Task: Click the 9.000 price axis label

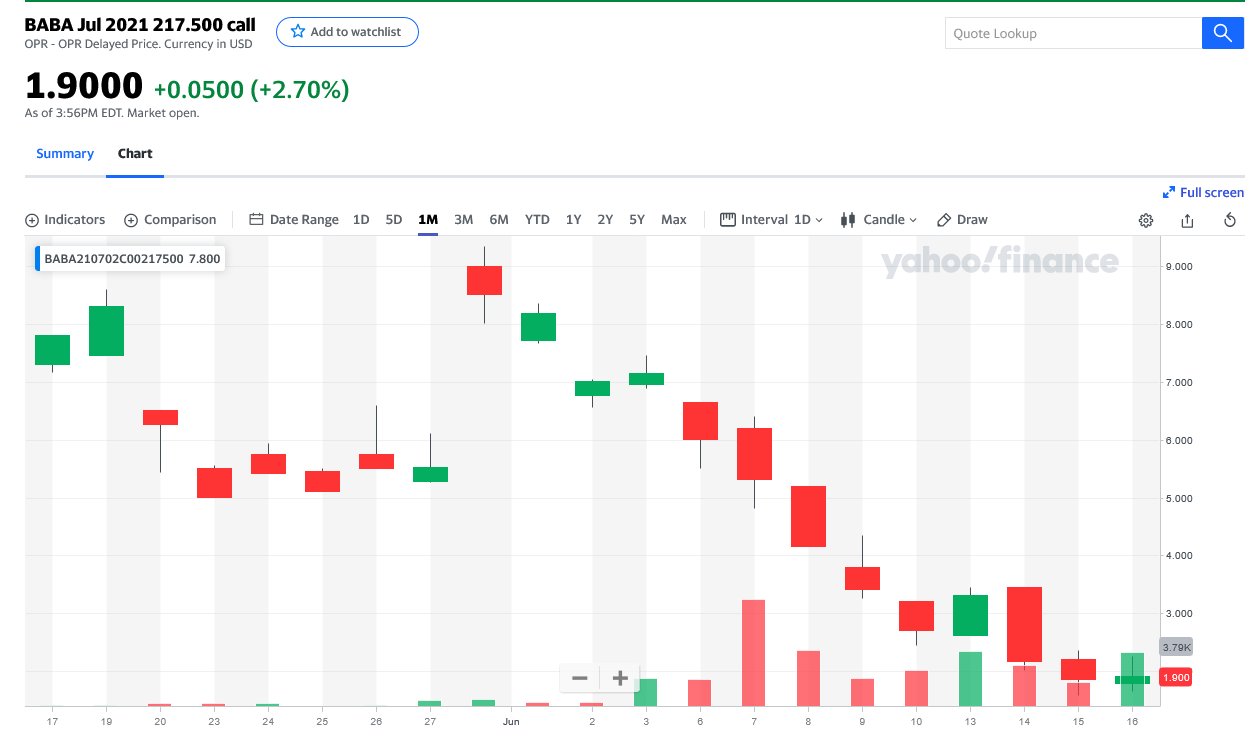Action: (1181, 267)
